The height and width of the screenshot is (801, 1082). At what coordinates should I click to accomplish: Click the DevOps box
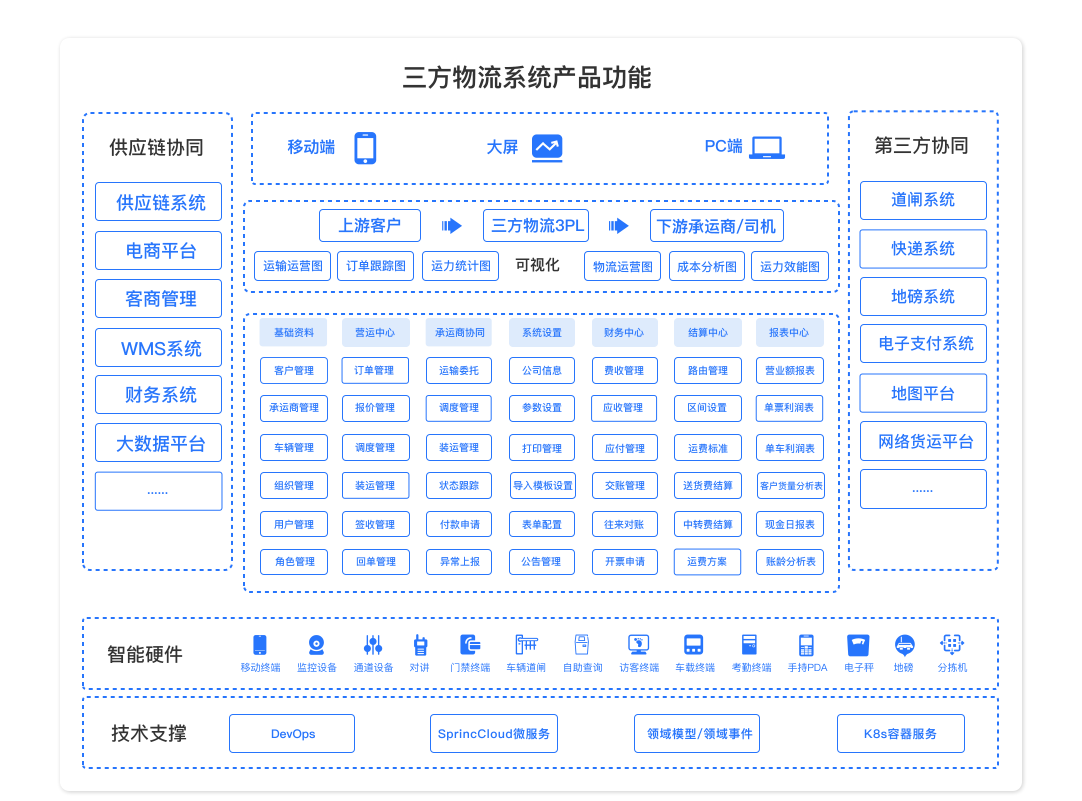tap(292, 733)
